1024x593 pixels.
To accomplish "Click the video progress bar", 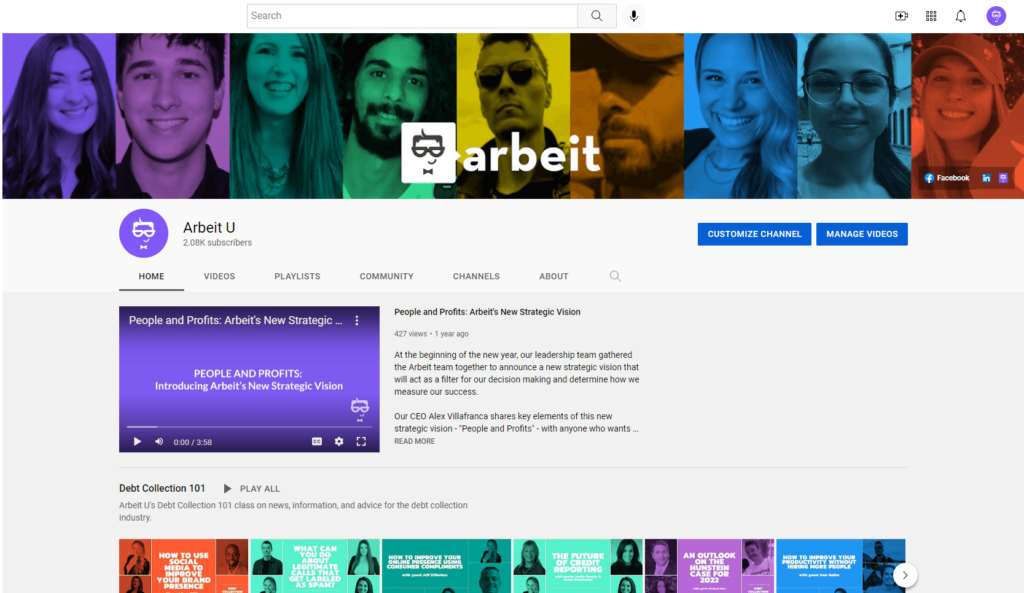I will point(249,427).
